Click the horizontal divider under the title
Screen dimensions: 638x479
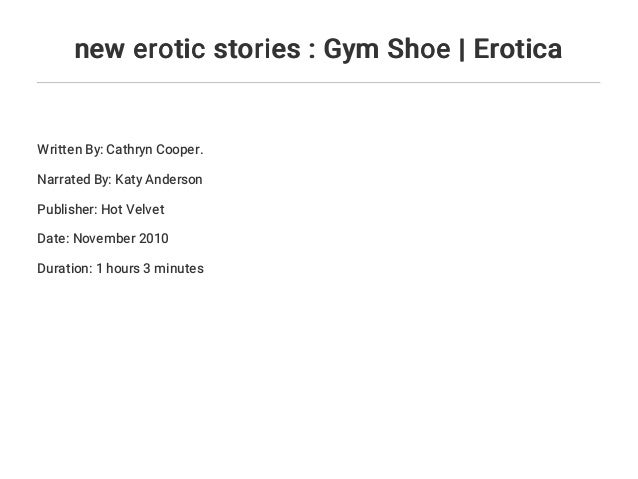(319, 82)
